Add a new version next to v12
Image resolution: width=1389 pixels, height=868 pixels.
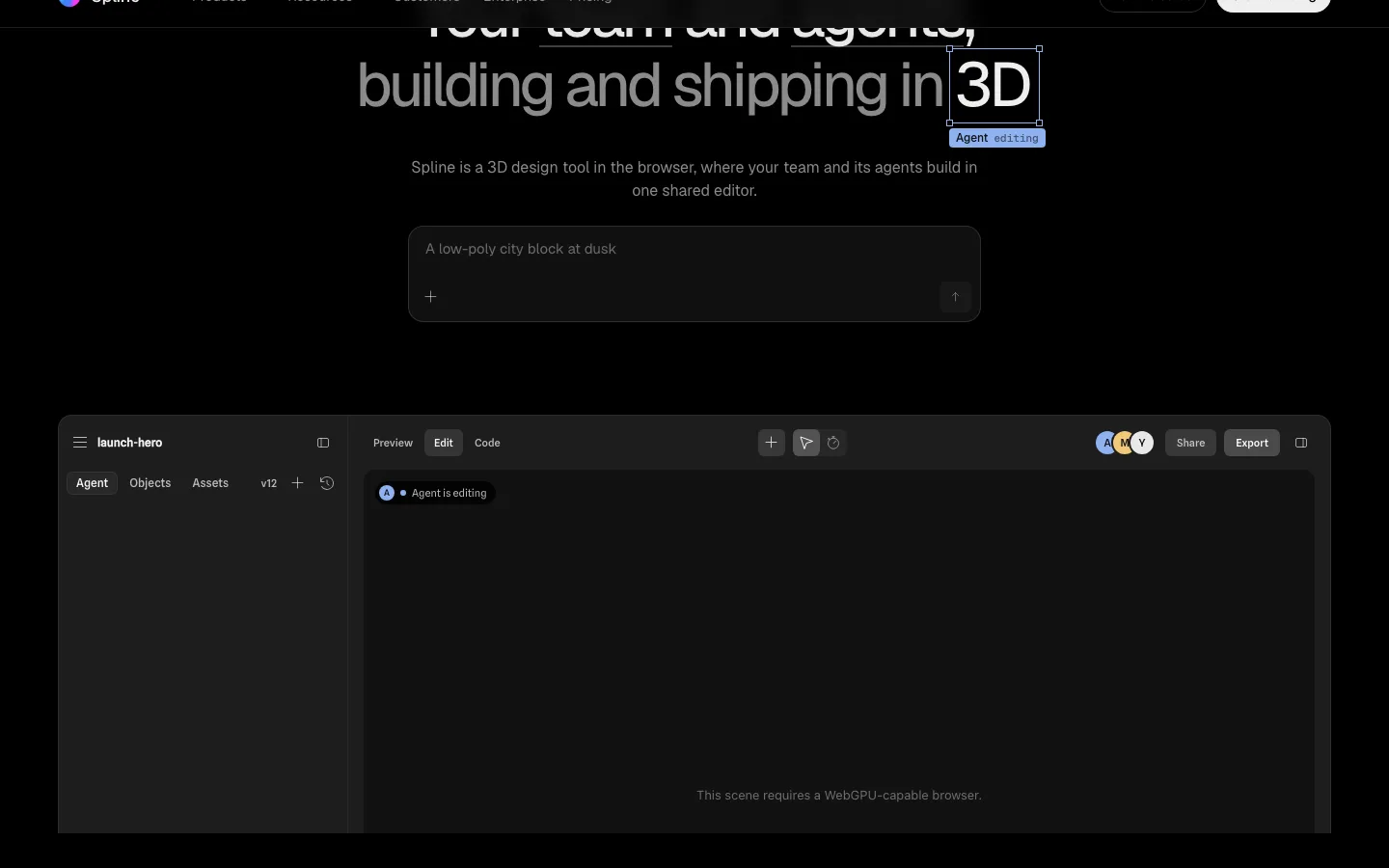click(x=298, y=483)
